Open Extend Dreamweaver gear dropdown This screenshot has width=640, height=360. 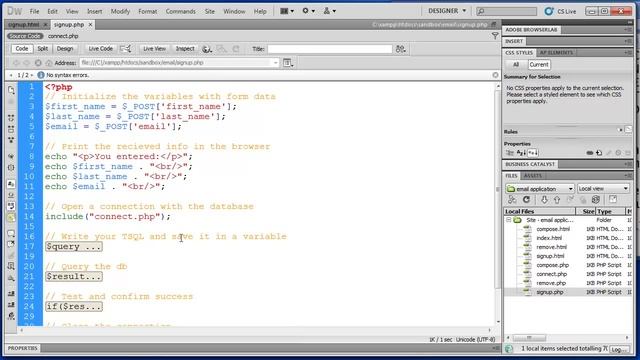(309, 11)
